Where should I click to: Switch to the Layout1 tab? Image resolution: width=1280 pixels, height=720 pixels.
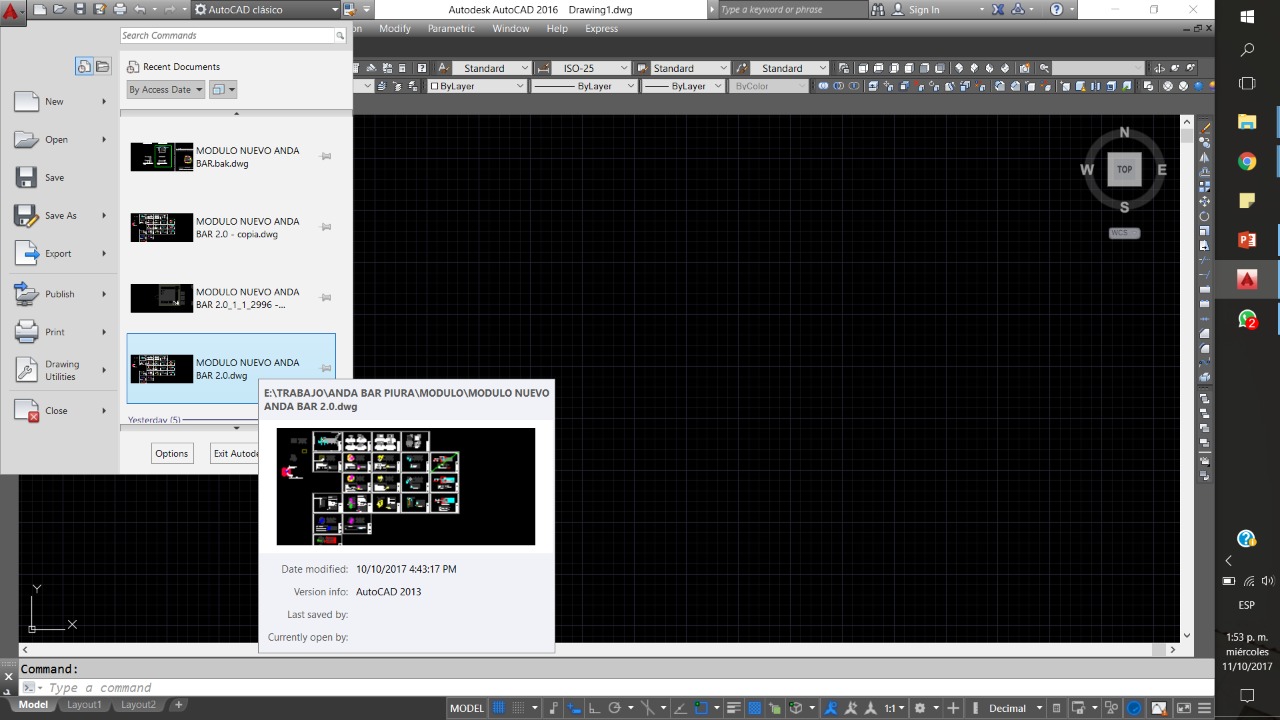pyautogui.click(x=83, y=705)
